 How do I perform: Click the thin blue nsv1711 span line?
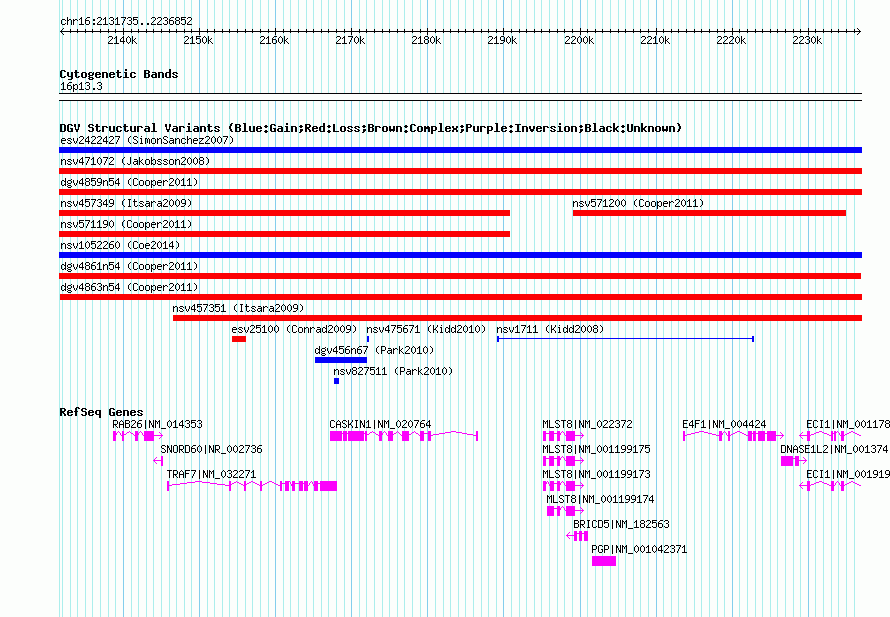[625, 339]
